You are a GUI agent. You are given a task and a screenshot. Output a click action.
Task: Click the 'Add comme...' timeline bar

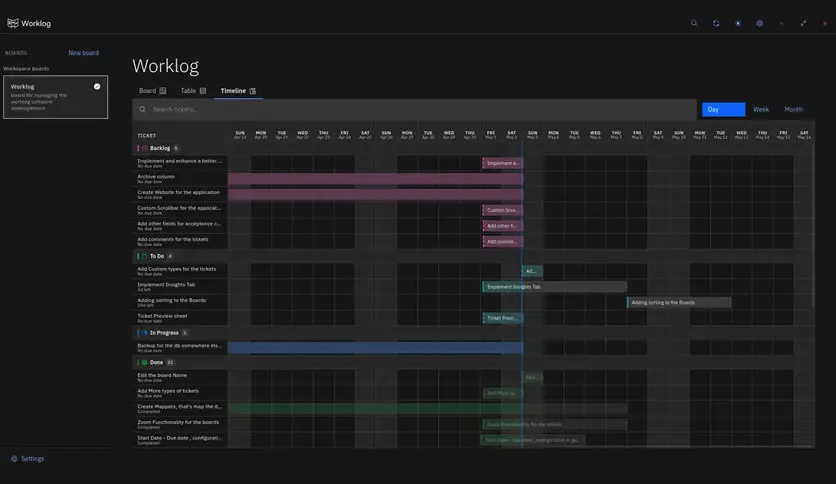(502, 241)
